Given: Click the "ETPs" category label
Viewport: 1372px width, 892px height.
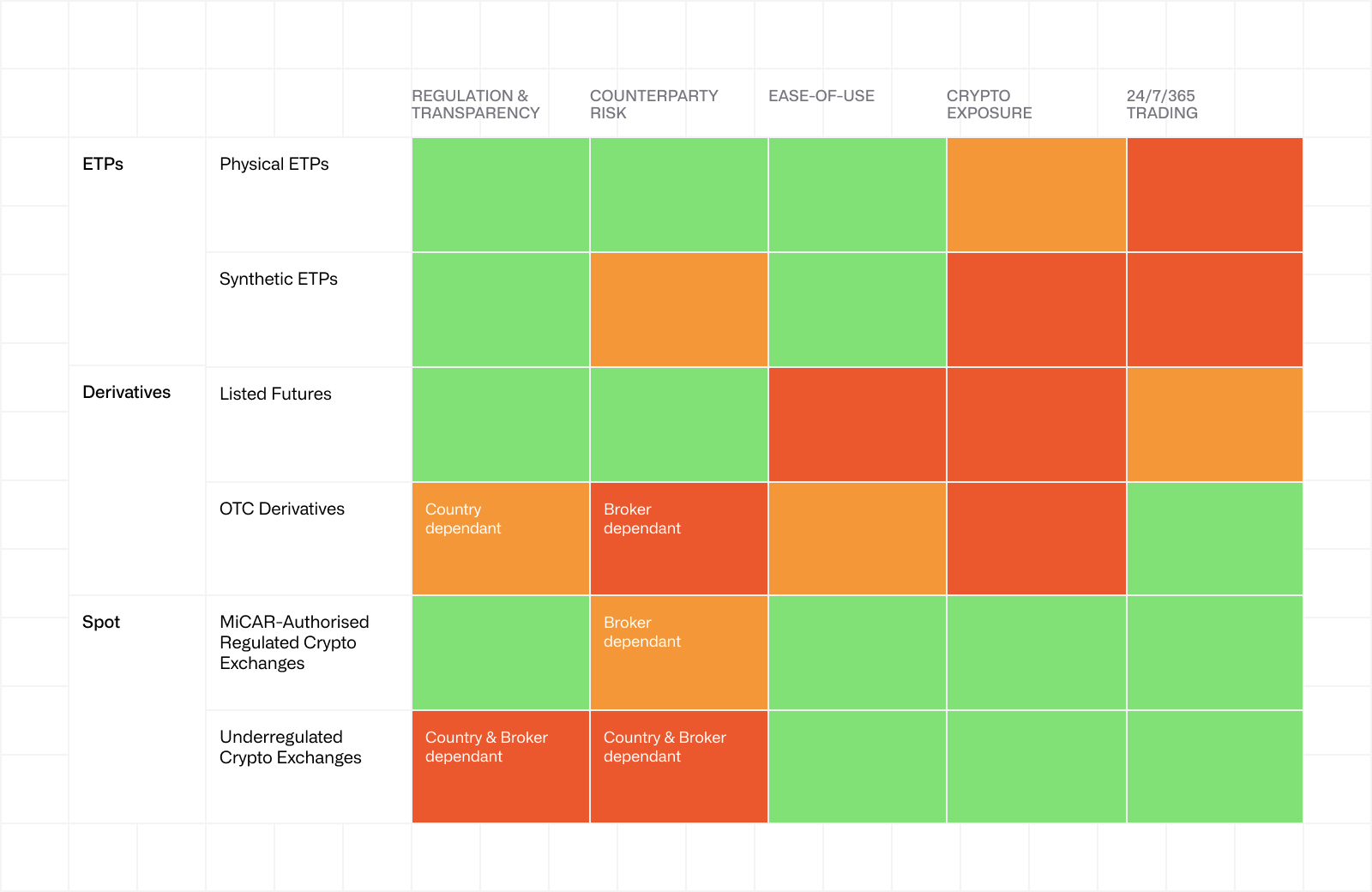Looking at the screenshot, I should 103,164.
